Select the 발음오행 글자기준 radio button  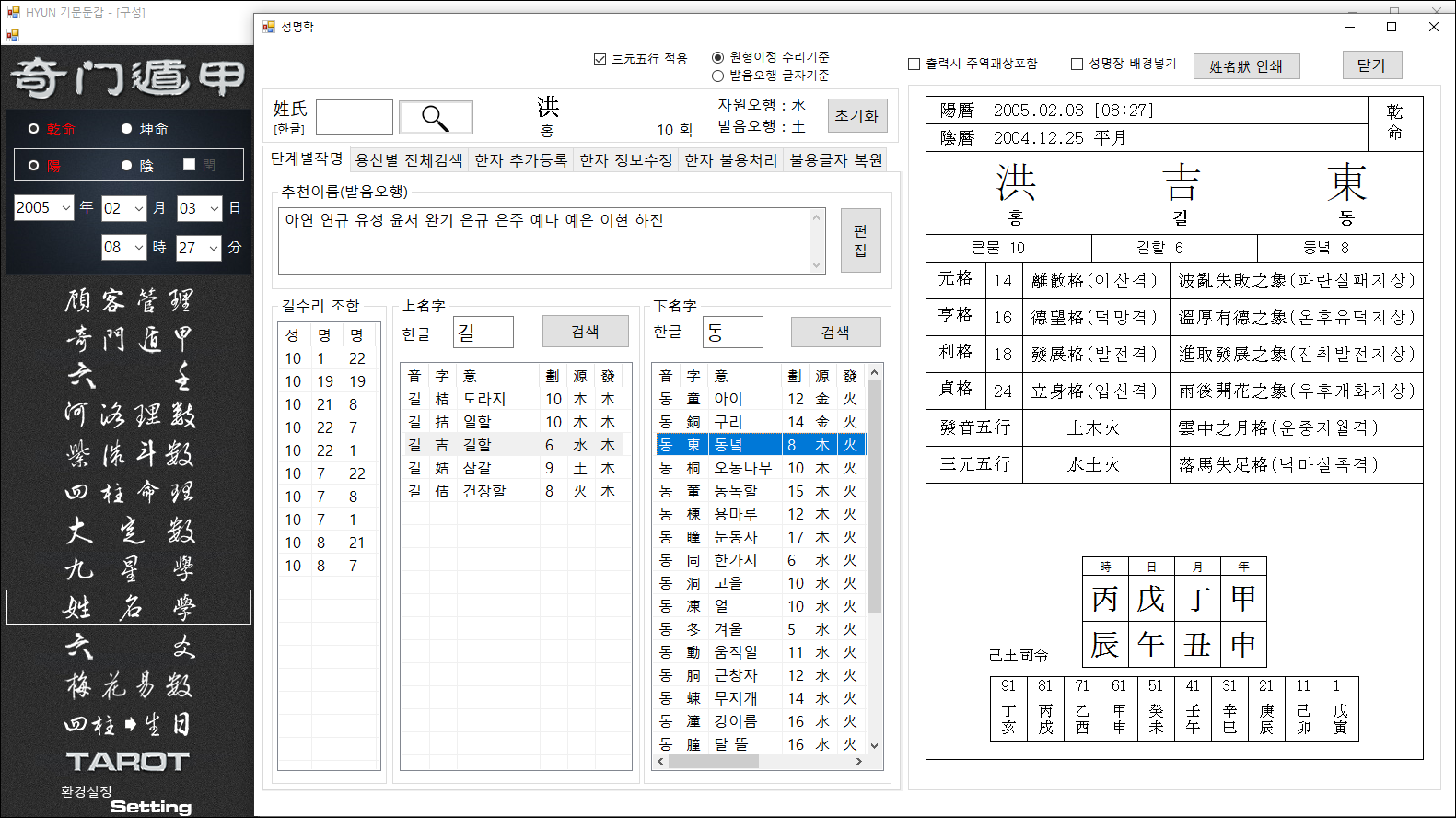coord(718,76)
